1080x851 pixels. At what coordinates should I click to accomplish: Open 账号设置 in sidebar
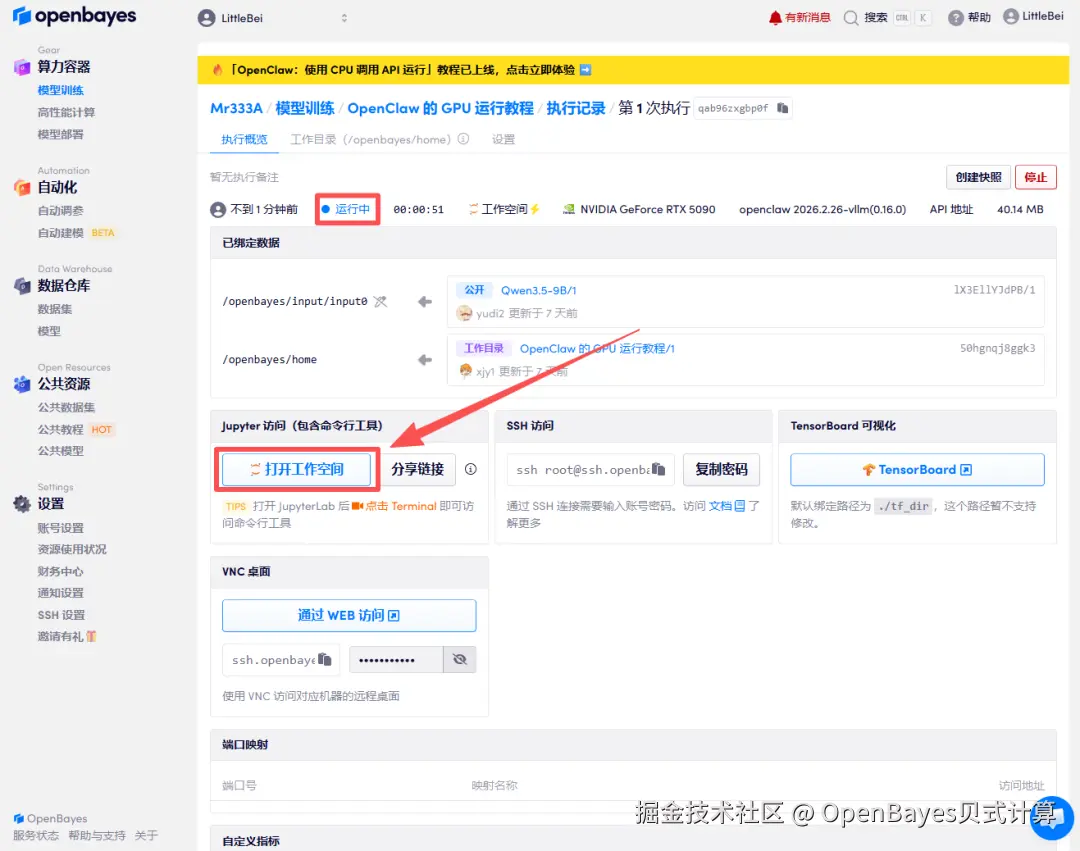coord(61,528)
